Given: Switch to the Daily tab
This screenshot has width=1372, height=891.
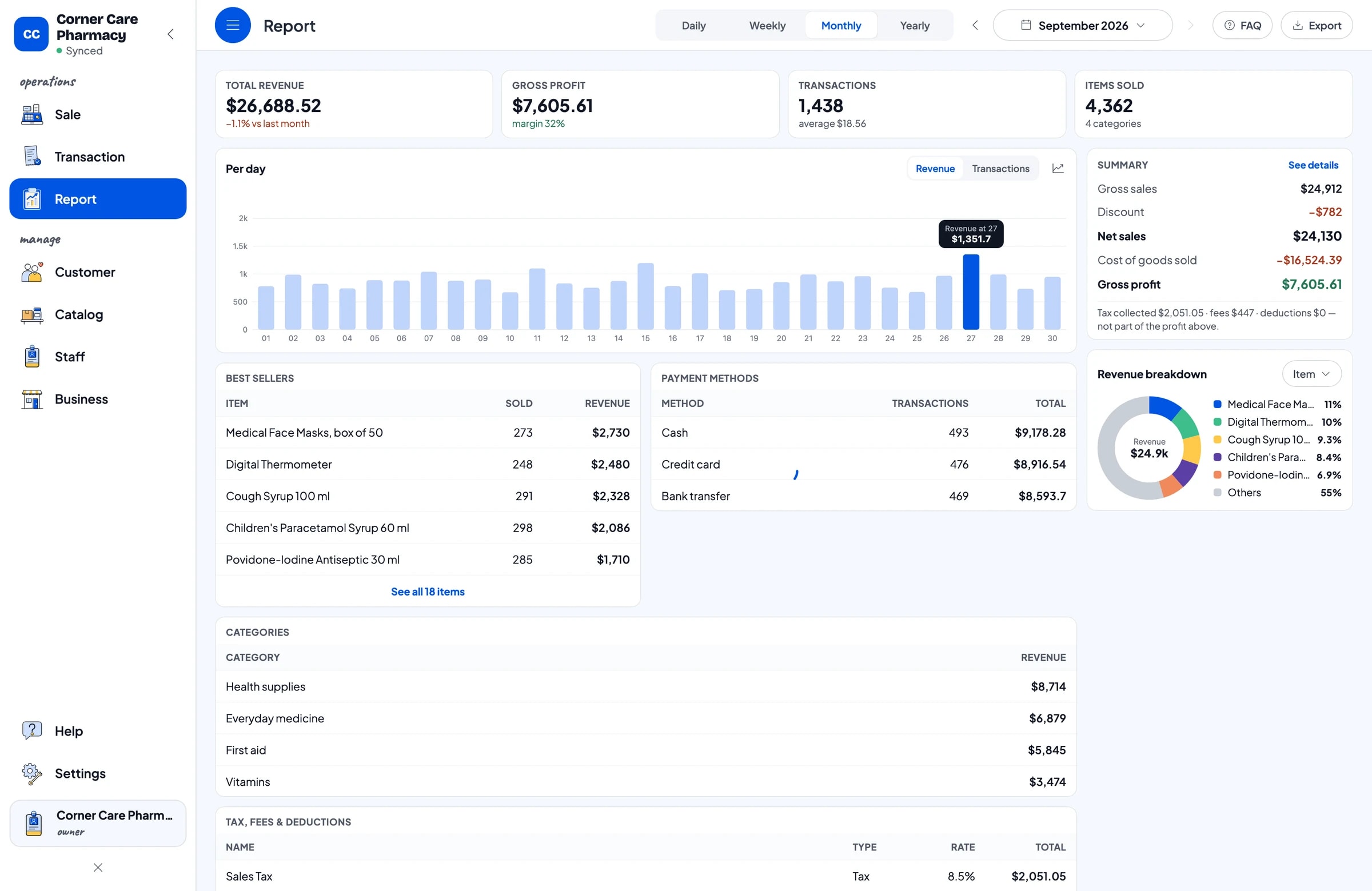Looking at the screenshot, I should click(693, 25).
